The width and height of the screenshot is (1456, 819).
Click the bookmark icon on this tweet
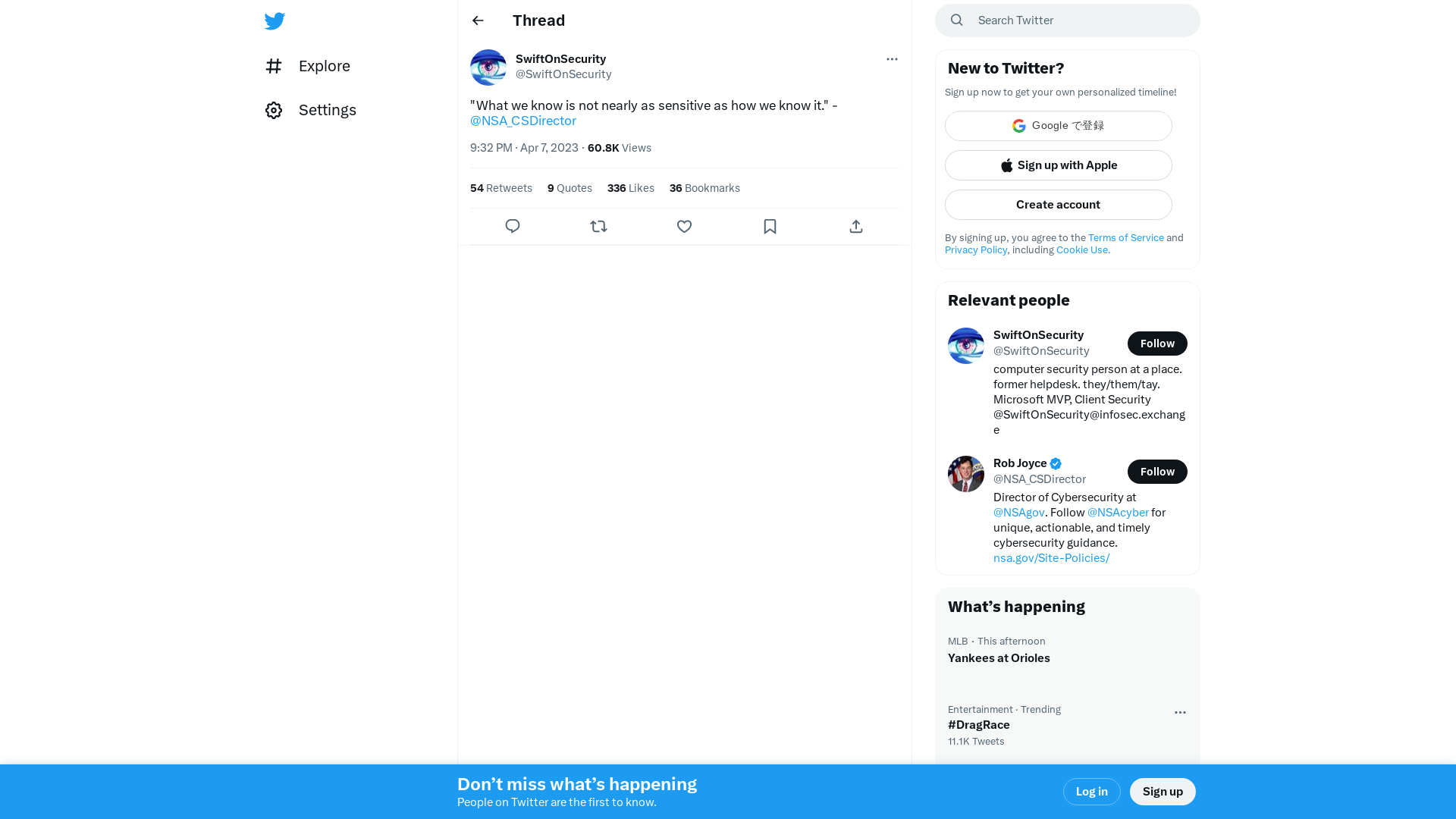pyautogui.click(x=770, y=226)
